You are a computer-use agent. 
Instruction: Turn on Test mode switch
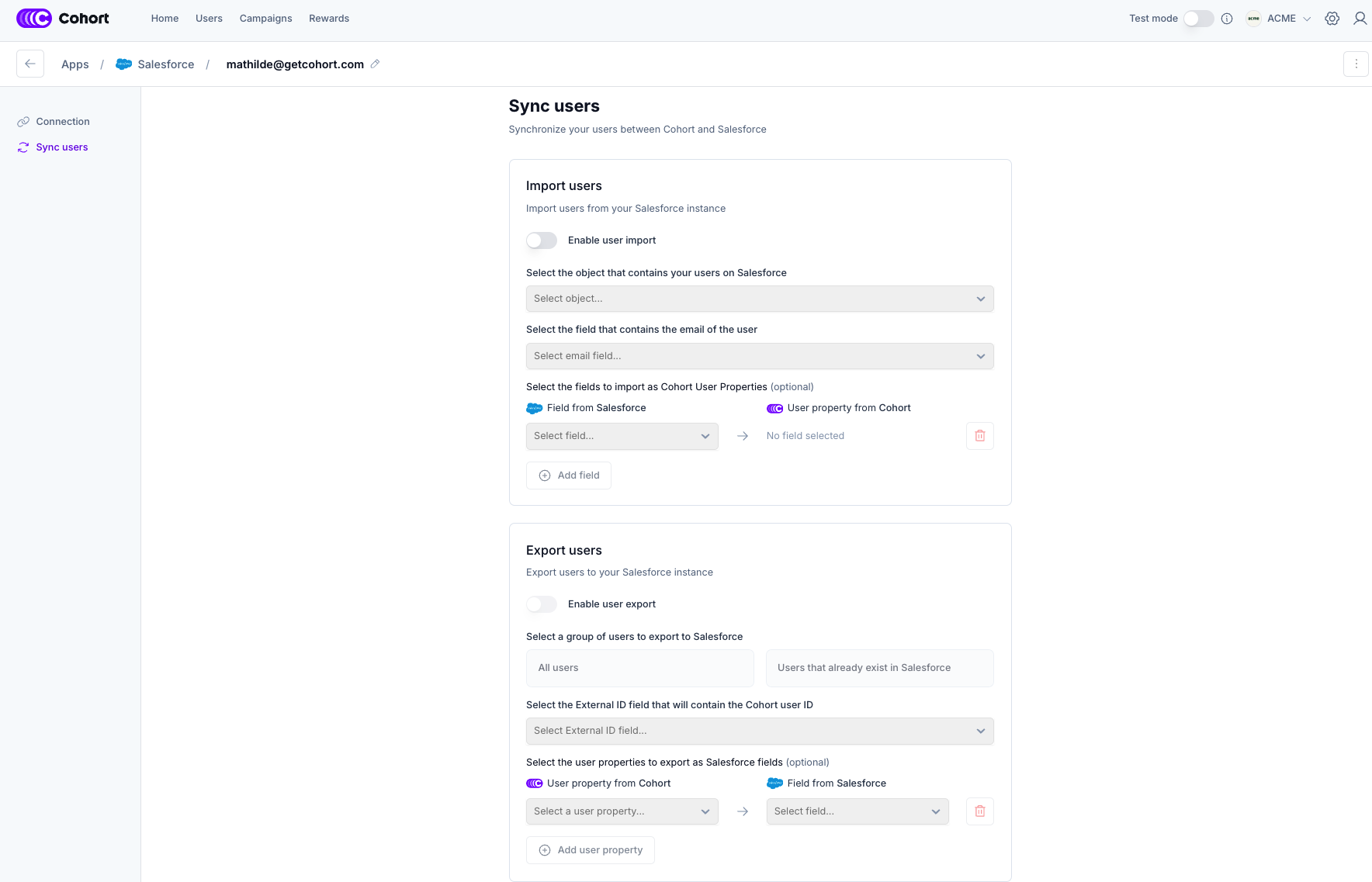(1198, 19)
